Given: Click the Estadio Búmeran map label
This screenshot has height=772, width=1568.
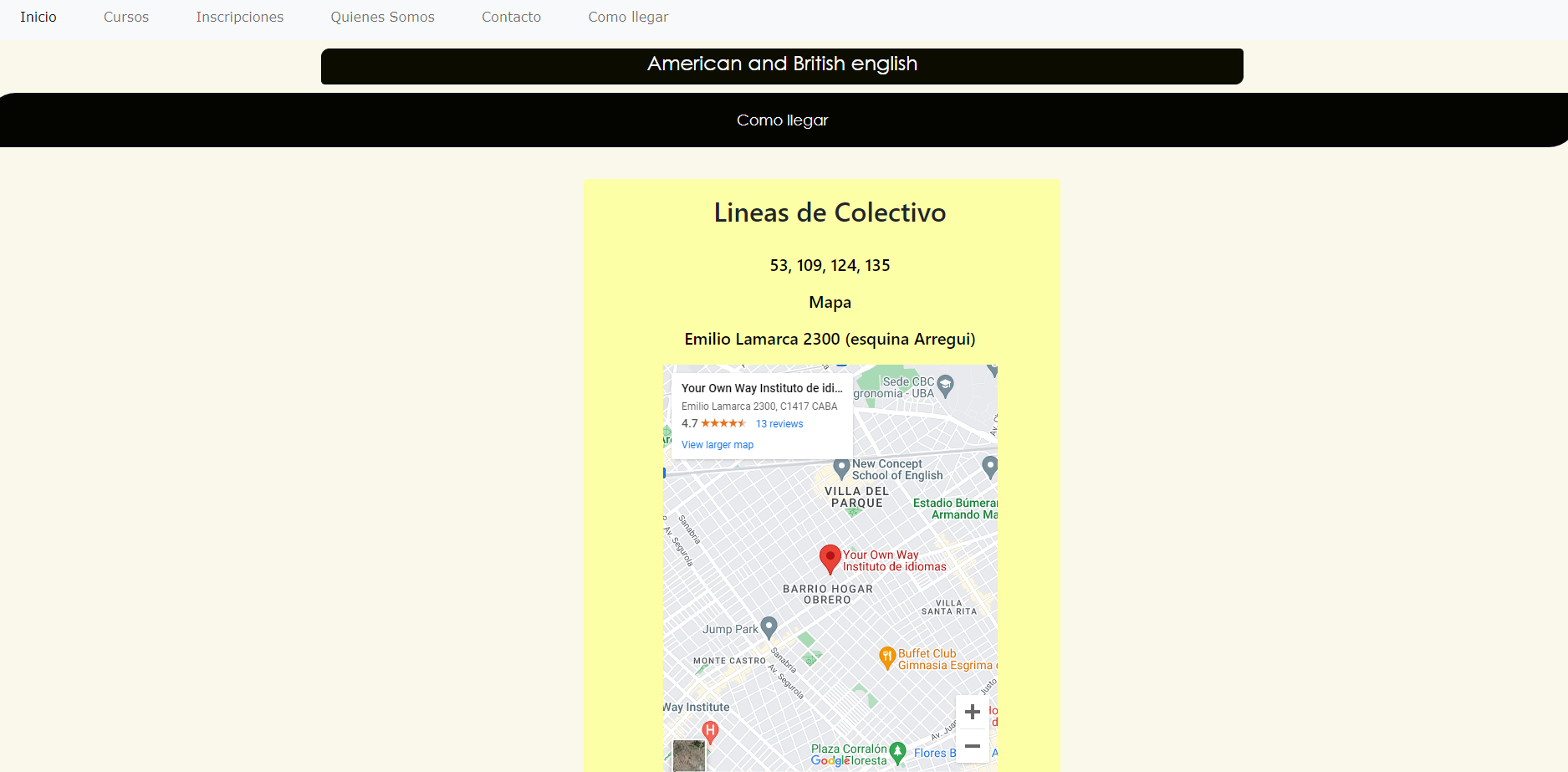Looking at the screenshot, I should pos(955,509).
